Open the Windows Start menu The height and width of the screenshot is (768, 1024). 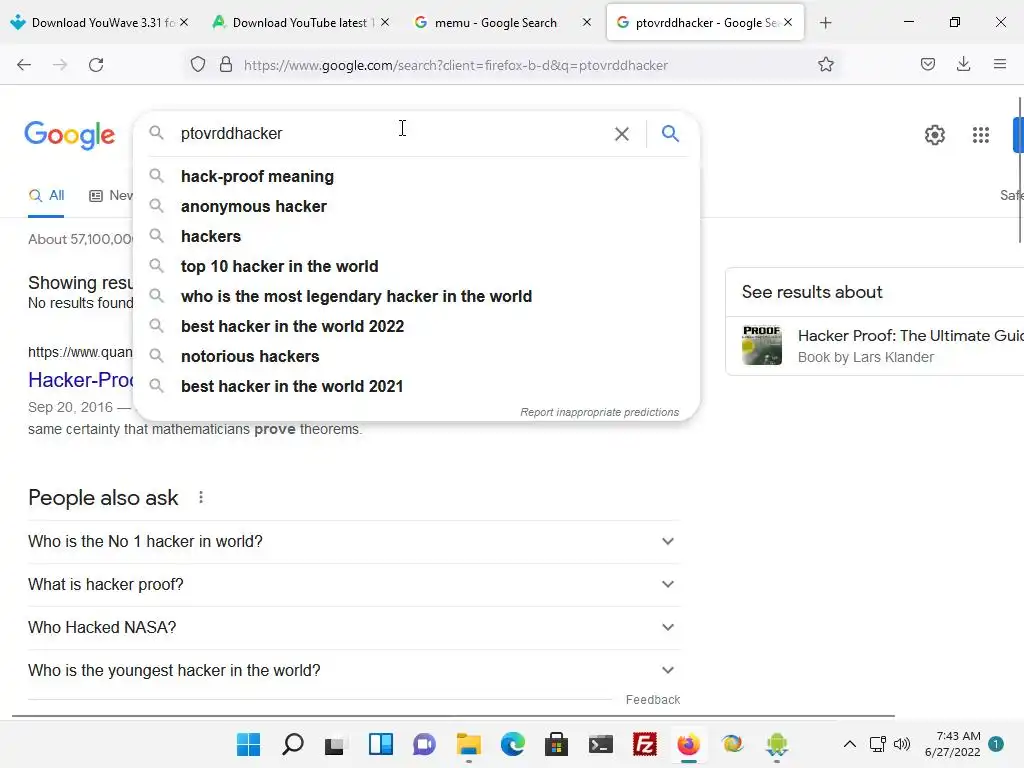(x=248, y=744)
